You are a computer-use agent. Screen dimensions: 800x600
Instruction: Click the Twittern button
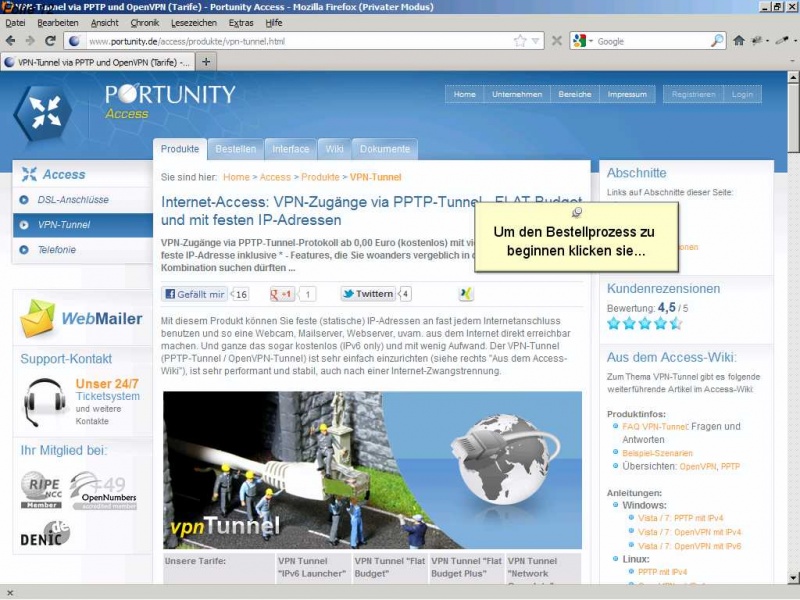click(368, 294)
